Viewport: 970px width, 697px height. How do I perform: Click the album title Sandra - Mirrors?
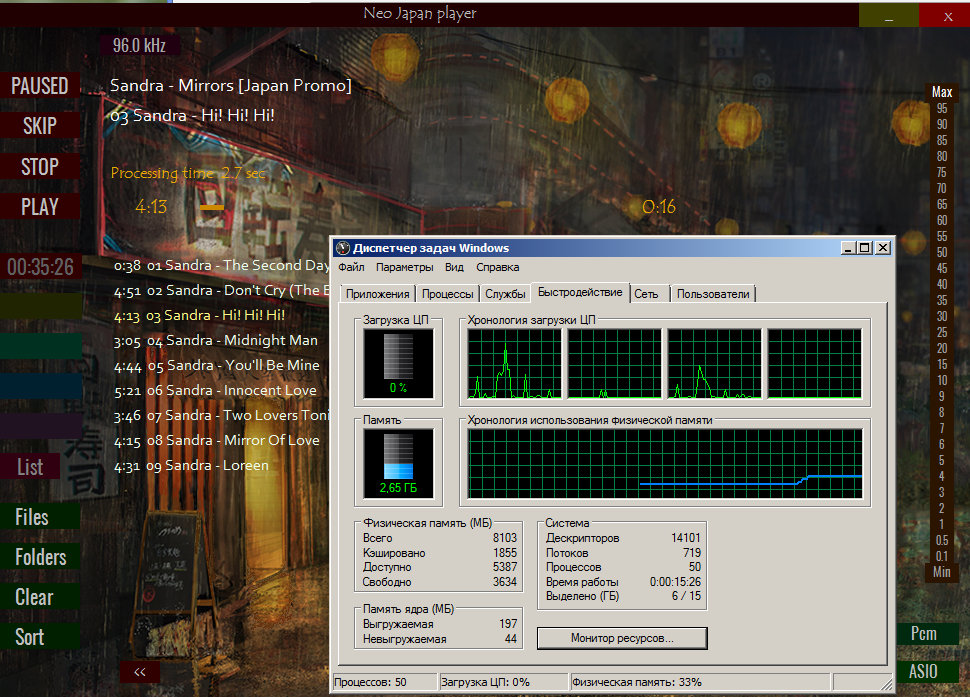(230, 85)
